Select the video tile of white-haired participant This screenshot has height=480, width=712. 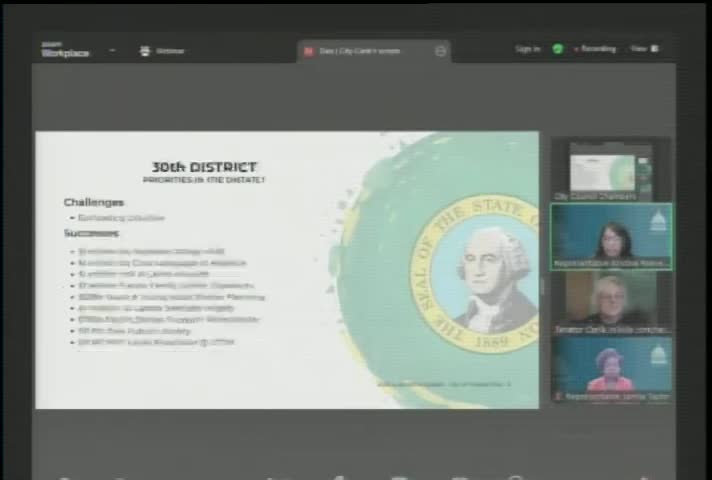tap(611, 303)
